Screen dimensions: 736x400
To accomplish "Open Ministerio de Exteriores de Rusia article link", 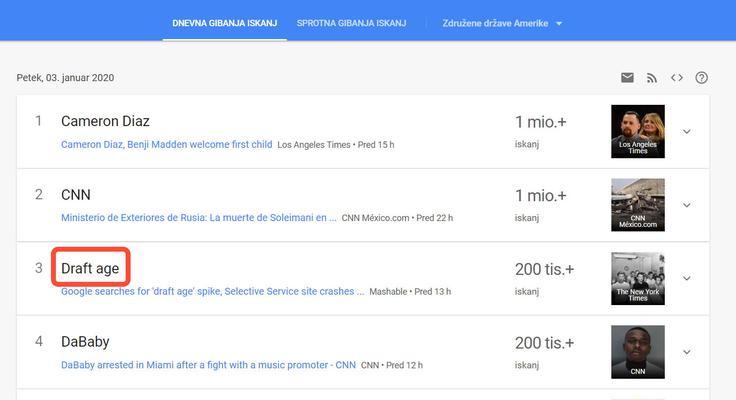I will pos(199,218).
